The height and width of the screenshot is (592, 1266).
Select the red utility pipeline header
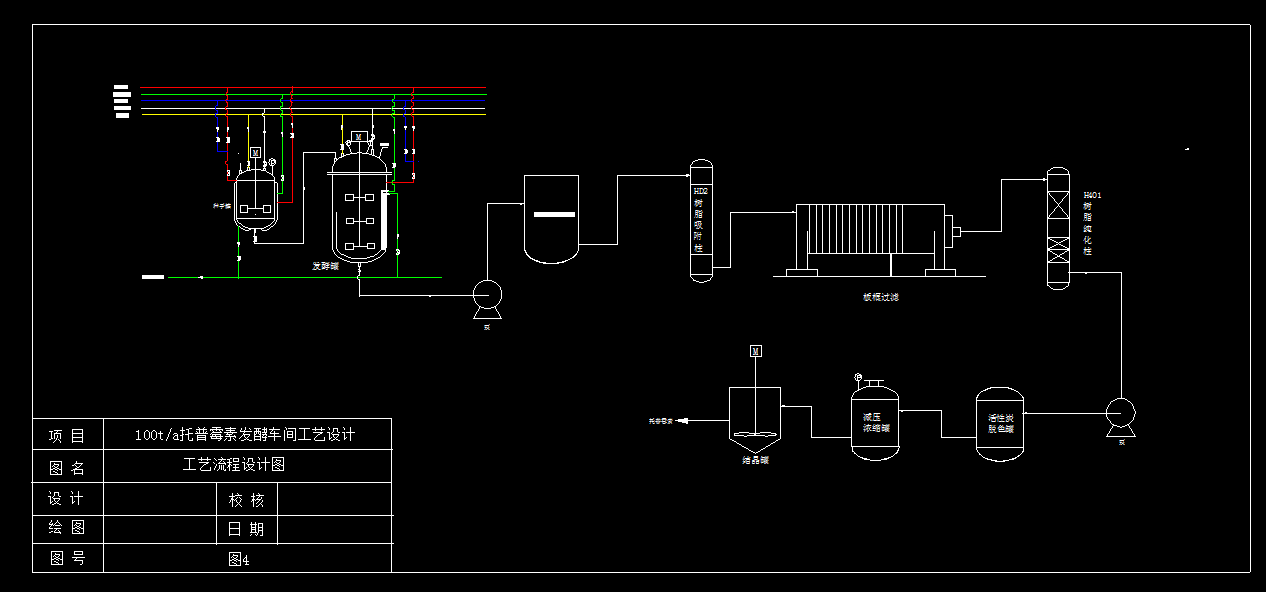coord(313,88)
